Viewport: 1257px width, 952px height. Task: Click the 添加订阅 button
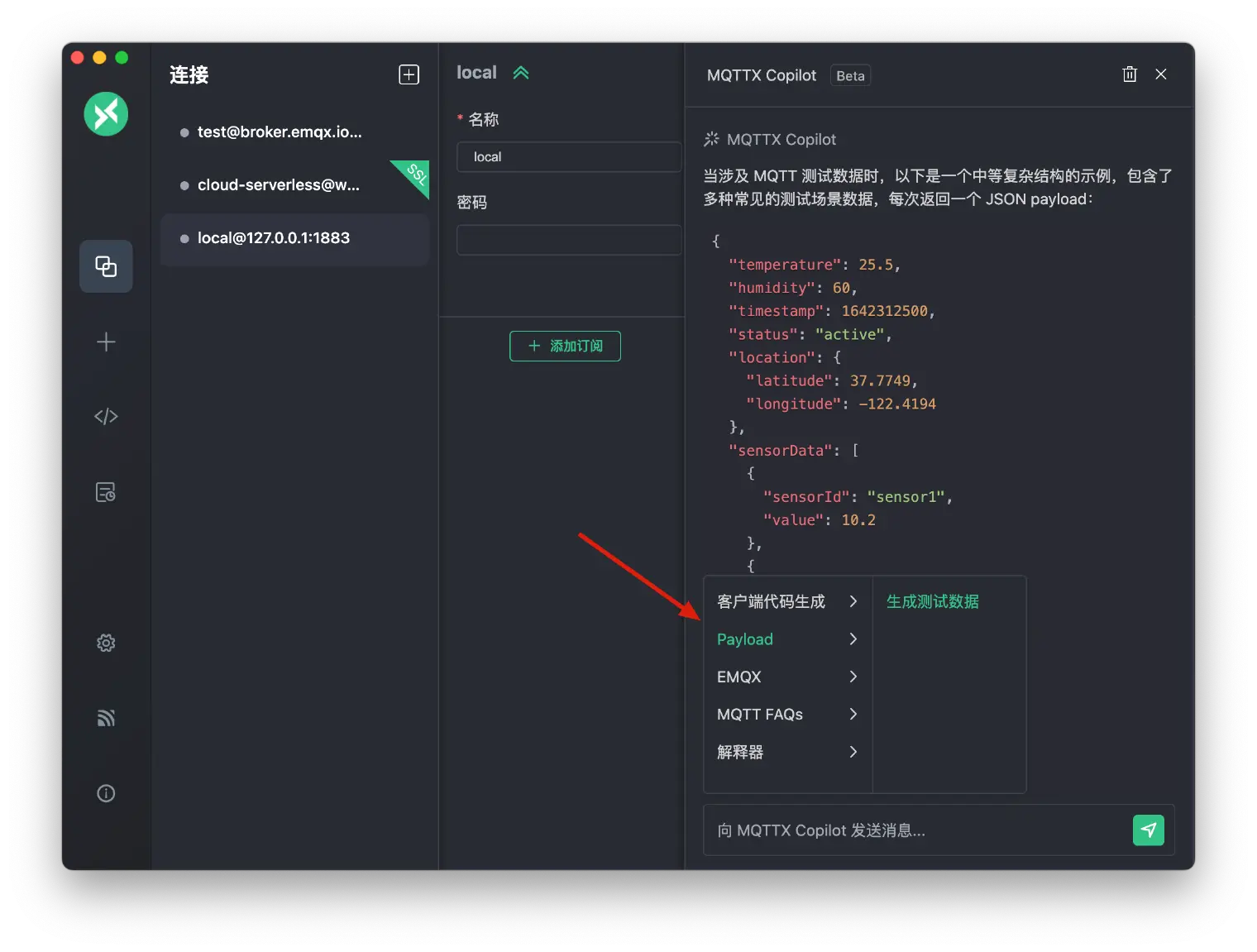click(565, 346)
